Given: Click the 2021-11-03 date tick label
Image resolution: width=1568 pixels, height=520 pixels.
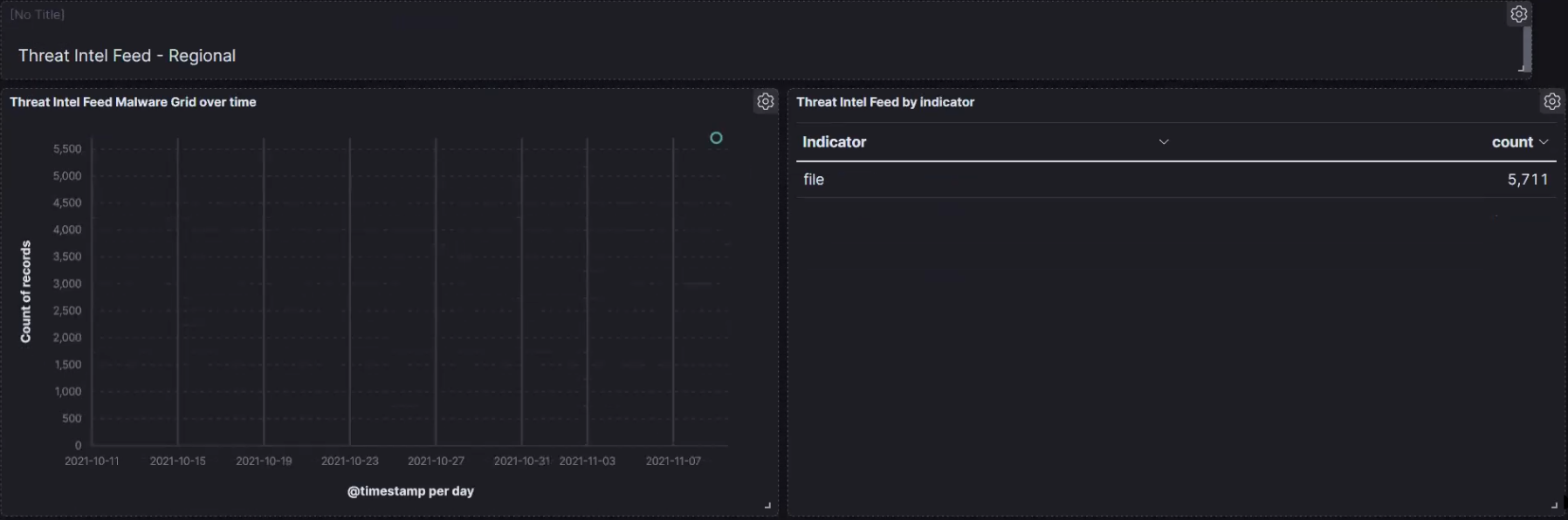Looking at the screenshot, I should (x=588, y=461).
